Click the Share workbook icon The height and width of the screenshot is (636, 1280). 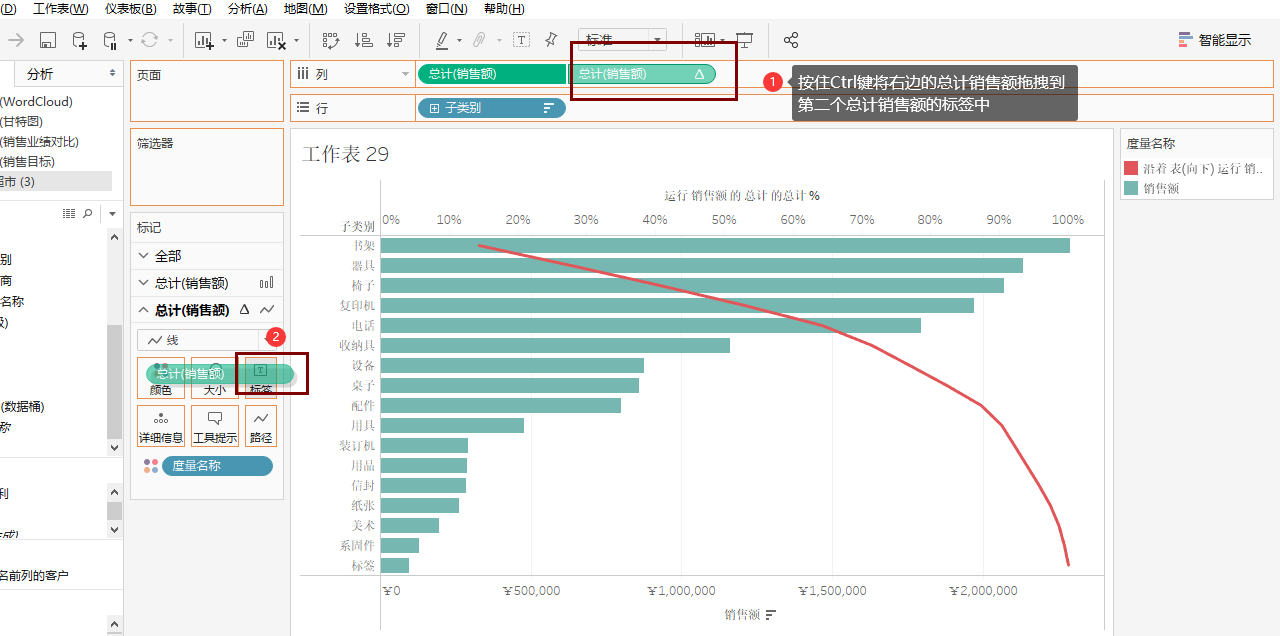click(x=791, y=40)
